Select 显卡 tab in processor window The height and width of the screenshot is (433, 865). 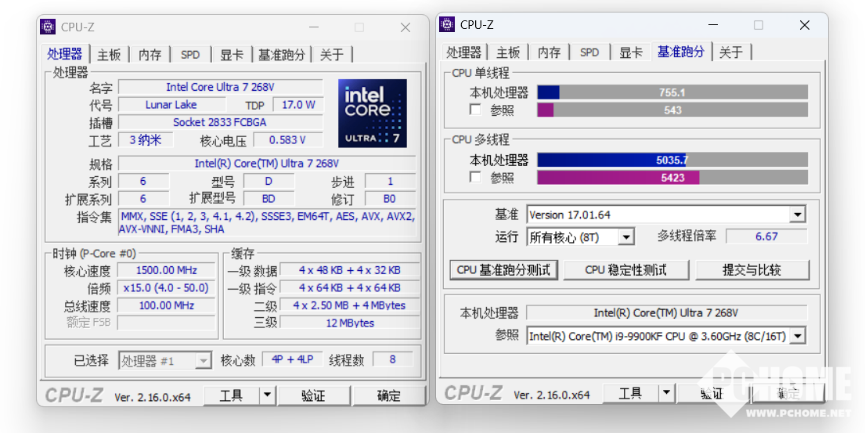pyautogui.click(x=232, y=55)
